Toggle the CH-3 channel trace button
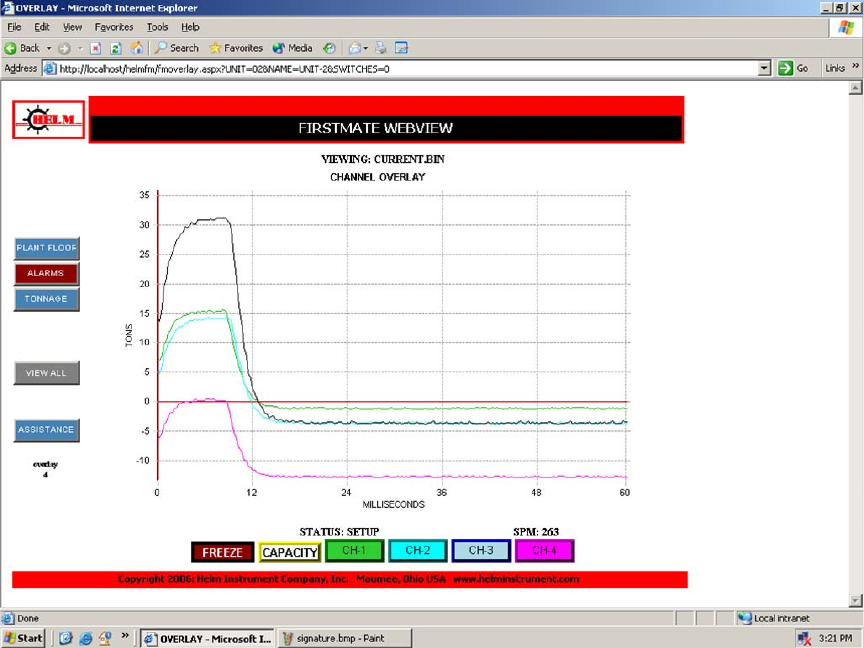The image size is (864, 648). click(x=481, y=550)
